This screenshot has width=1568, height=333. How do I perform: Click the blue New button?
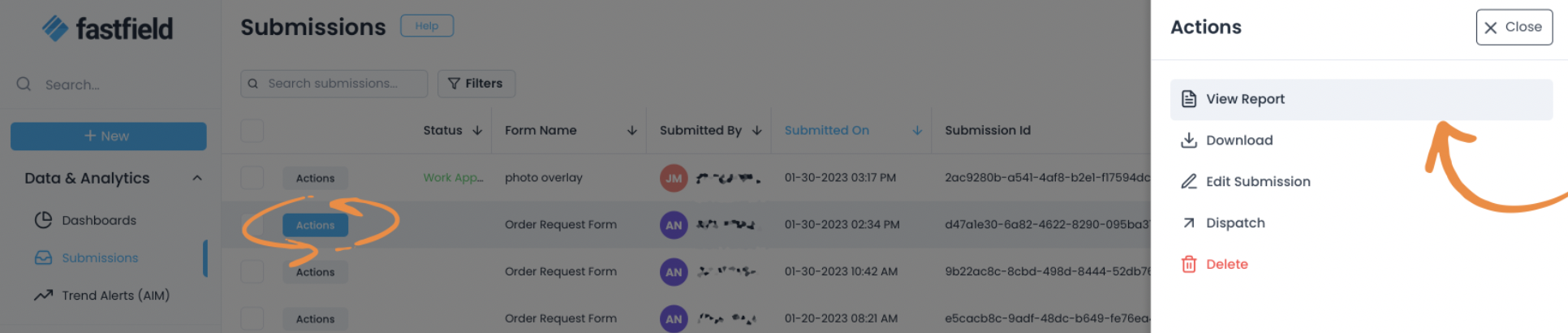(x=108, y=136)
